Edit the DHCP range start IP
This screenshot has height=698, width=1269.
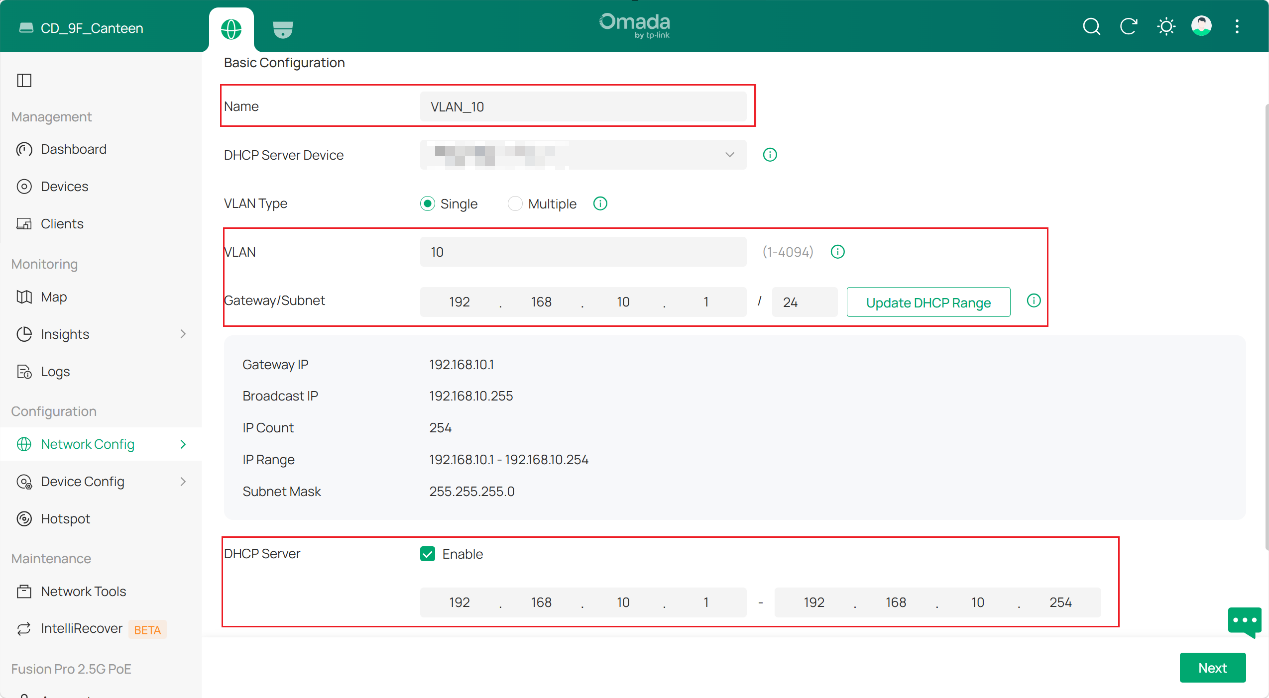pos(583,602)
